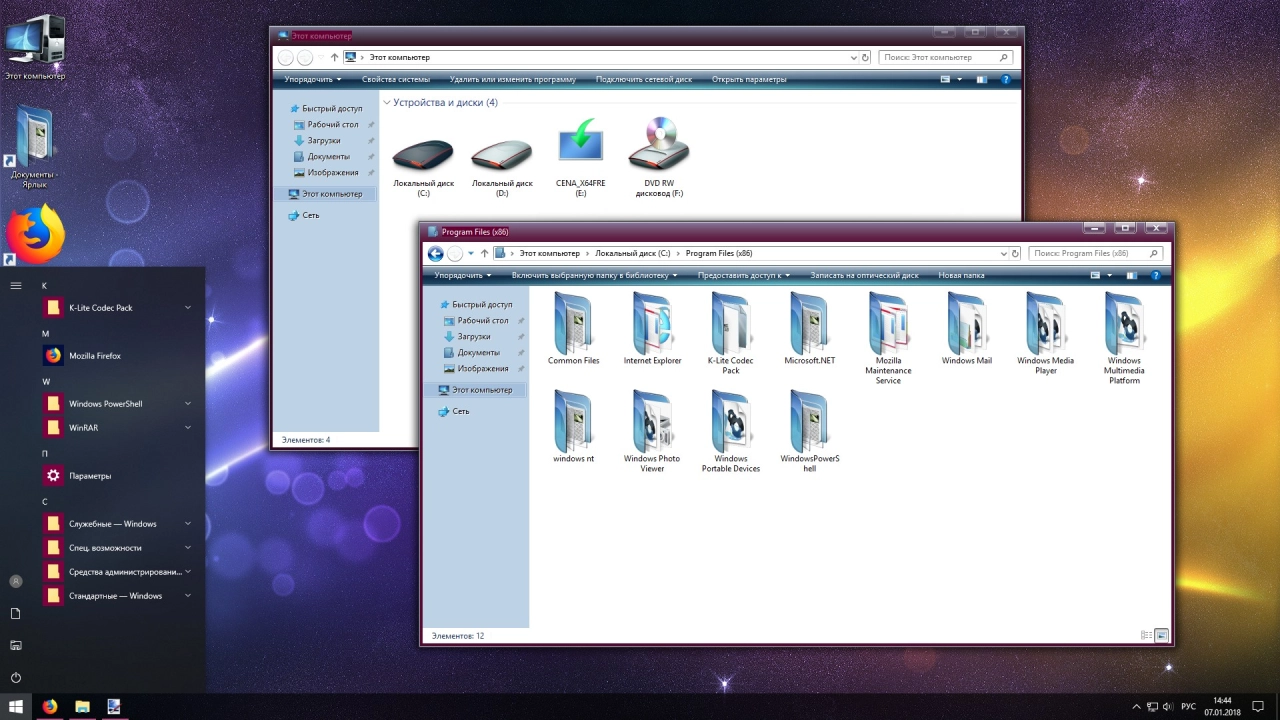
Task: Open address bar history dropdown in Этот компьютер
Action: (x=854, y=57)
